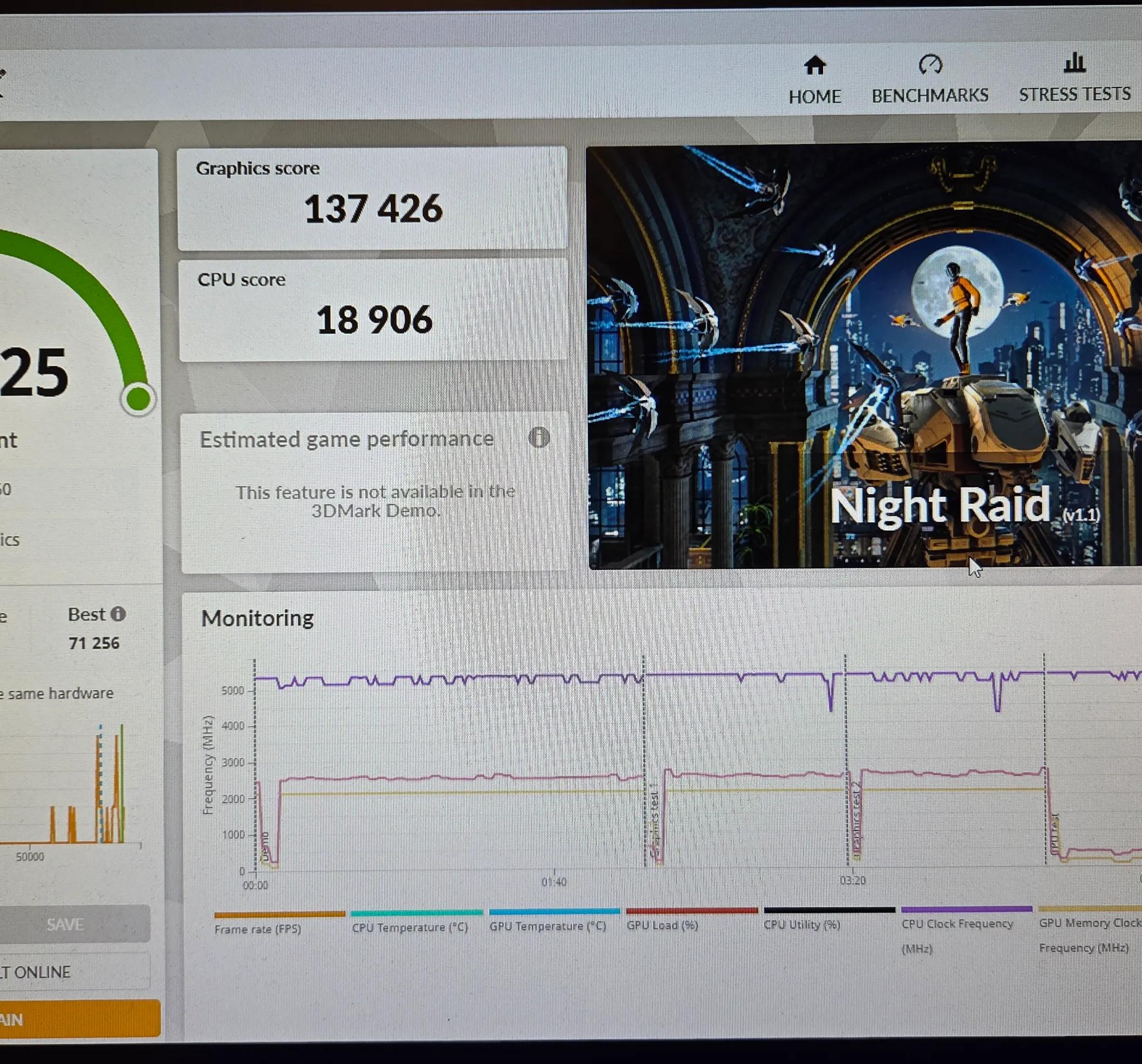Toggle CPU Utility (%) legend entry
1142x1064 pixels.
[829, 917]
